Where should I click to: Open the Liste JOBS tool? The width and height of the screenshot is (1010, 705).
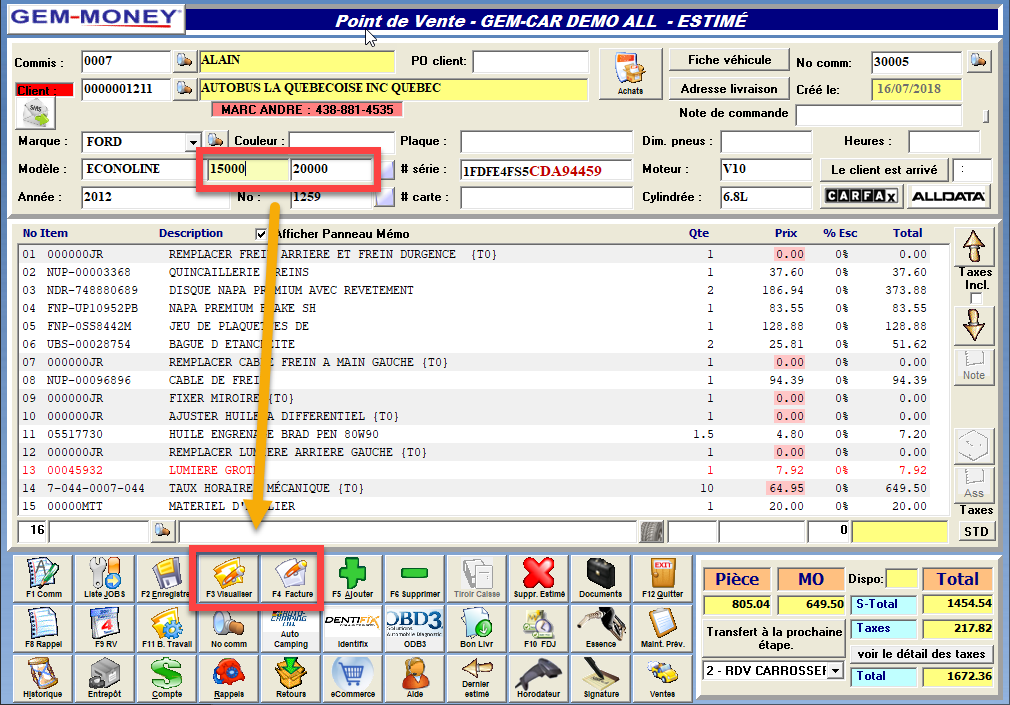[104, 577]
